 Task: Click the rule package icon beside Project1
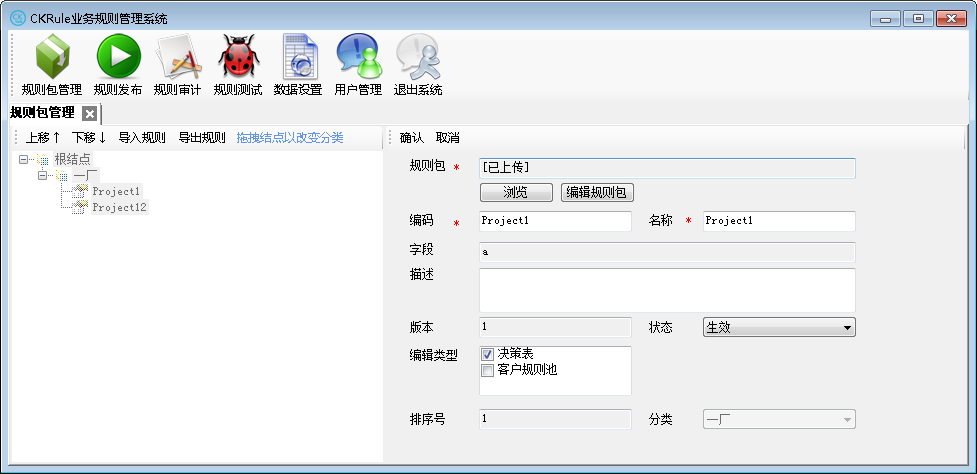79,191
